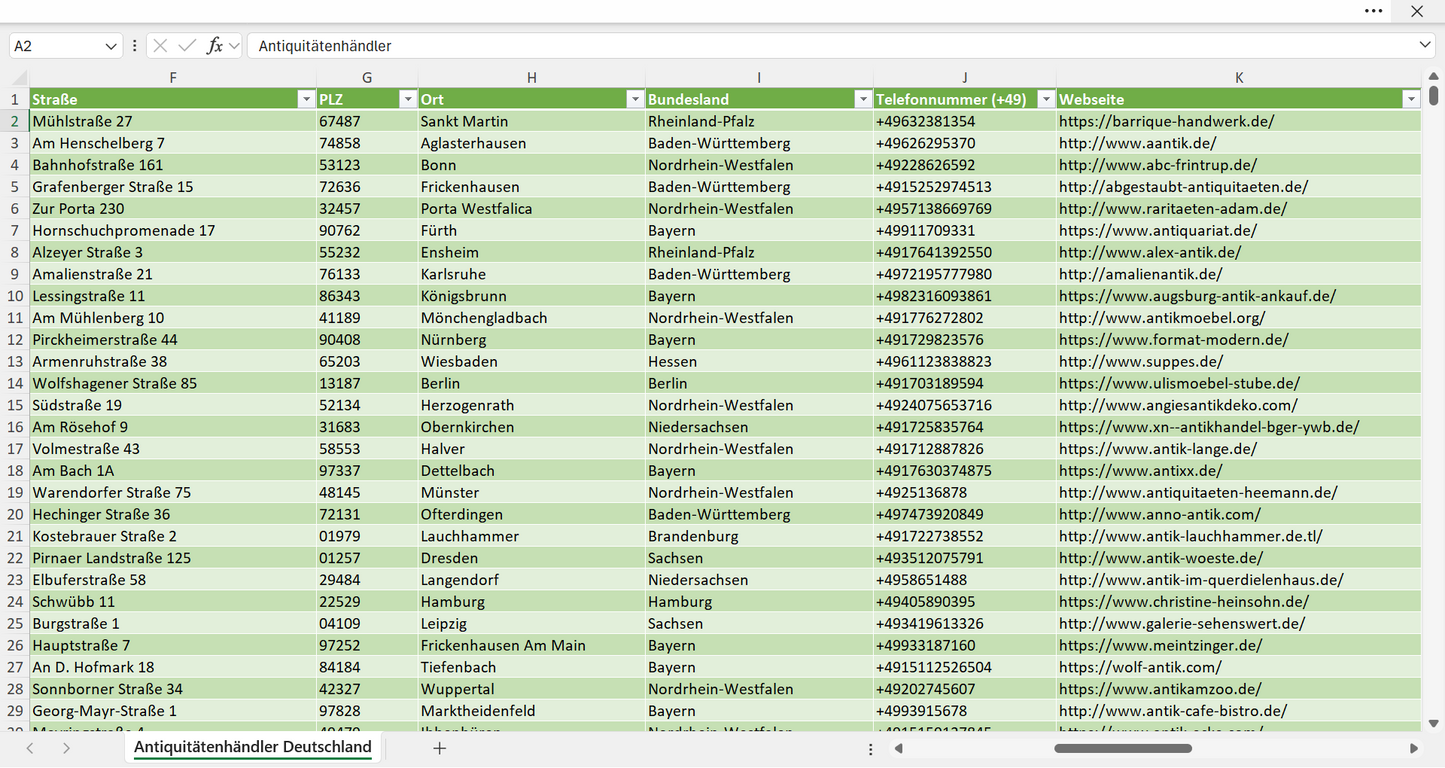The height and width of the screenshot is (768, 1445).
Task: Click the horizontal scrollbar thumb
Action: coord(1123,748)
